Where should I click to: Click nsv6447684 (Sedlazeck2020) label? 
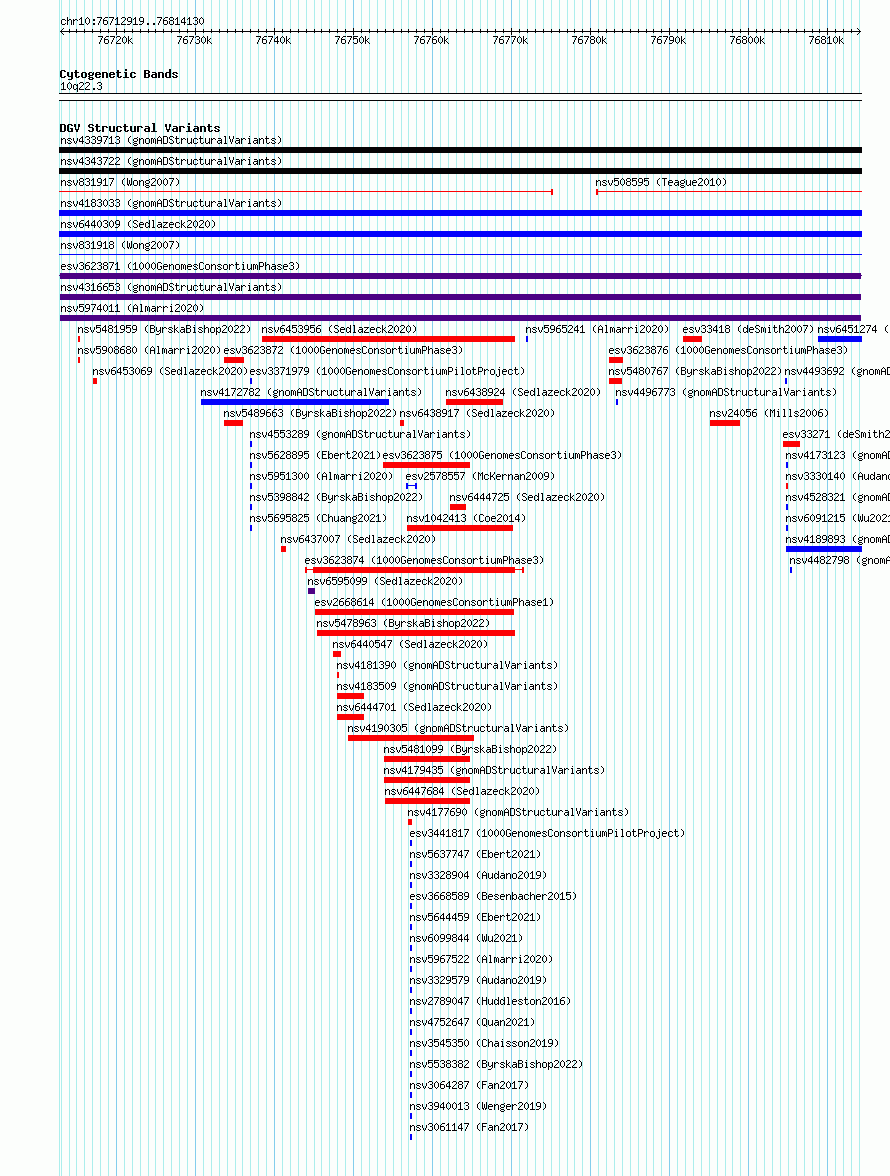(x=462, y=791)
